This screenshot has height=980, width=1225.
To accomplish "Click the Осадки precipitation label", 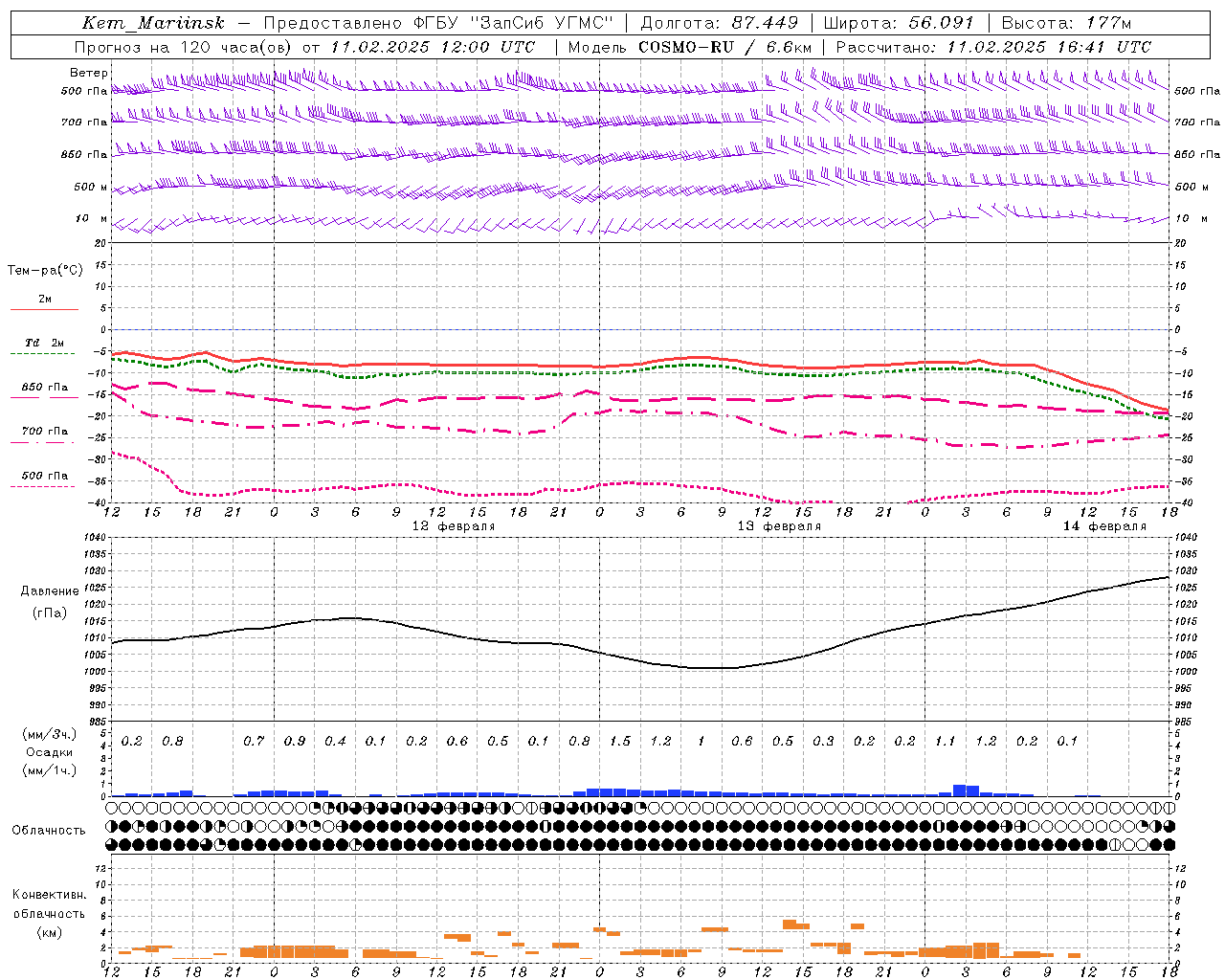I will coord(50,752).
